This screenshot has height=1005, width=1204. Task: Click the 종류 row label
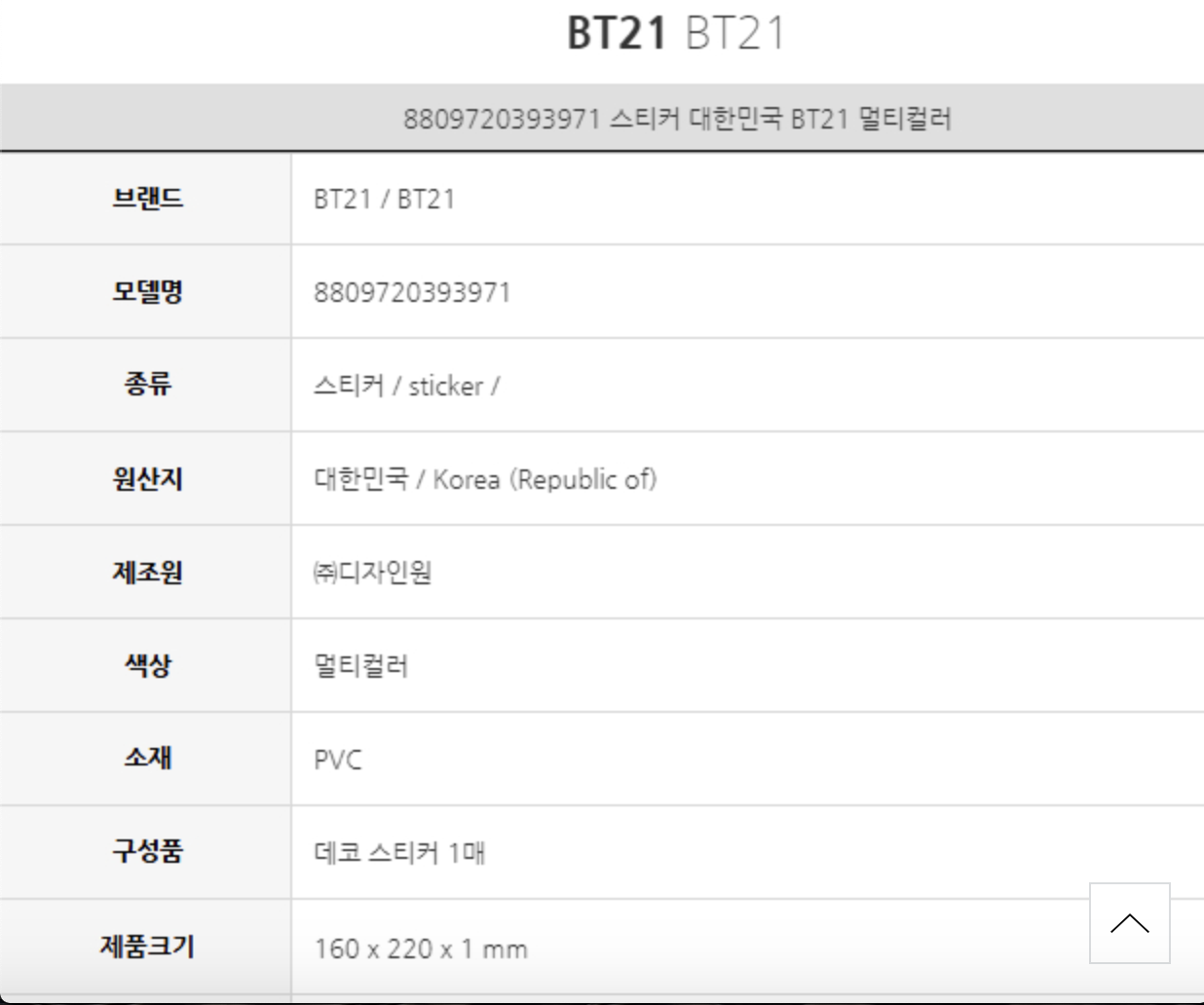147,385
